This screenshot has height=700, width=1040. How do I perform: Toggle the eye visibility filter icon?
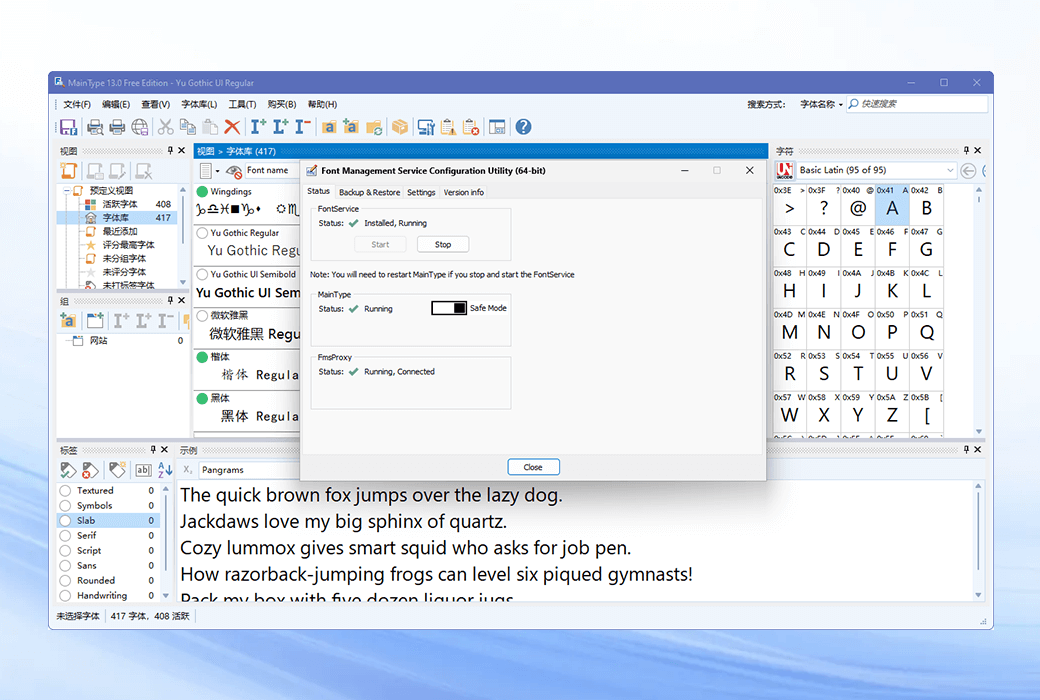point(233,171)
